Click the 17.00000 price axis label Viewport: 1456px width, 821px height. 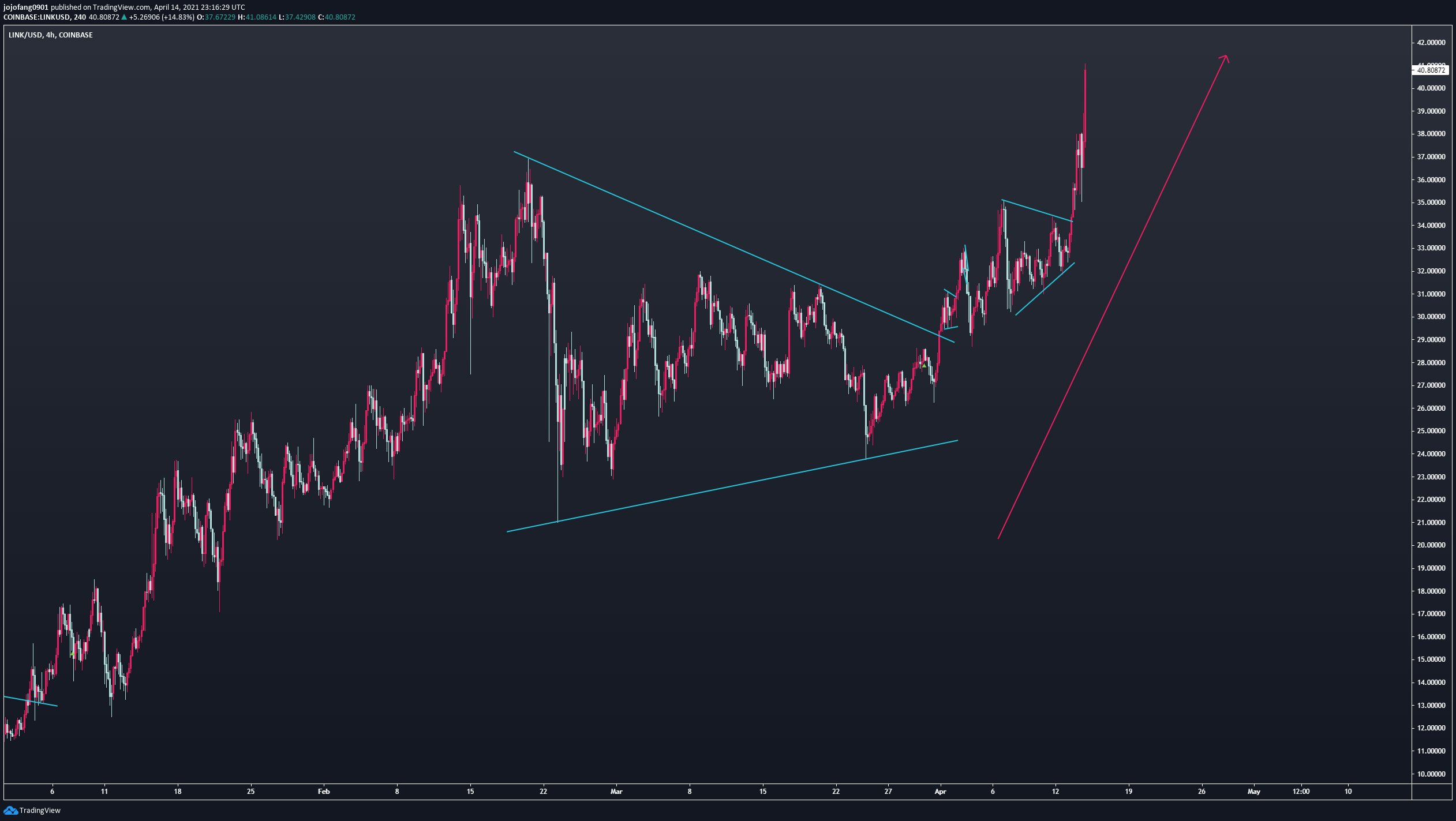[1431, 614]
